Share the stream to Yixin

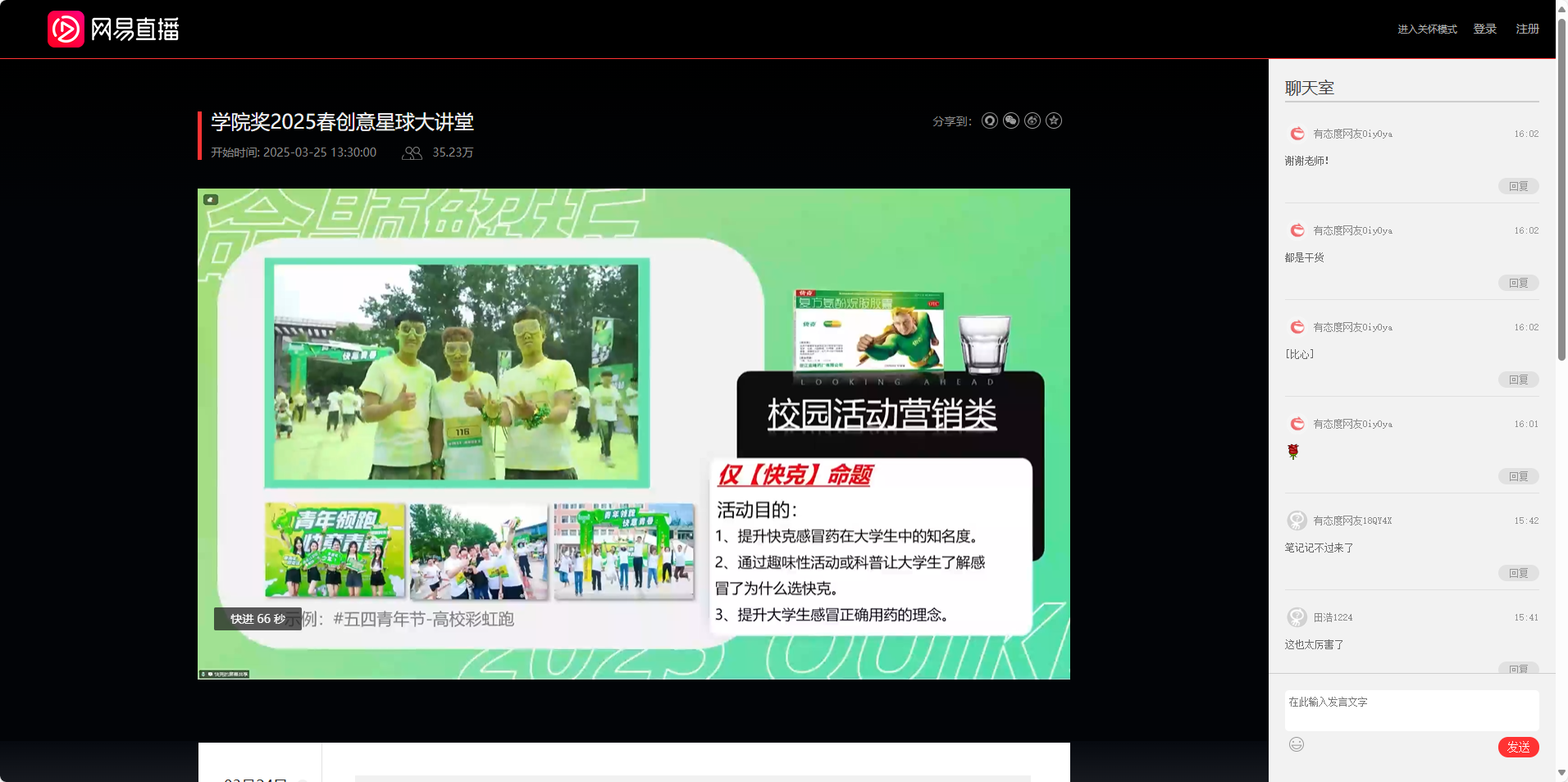990,120
